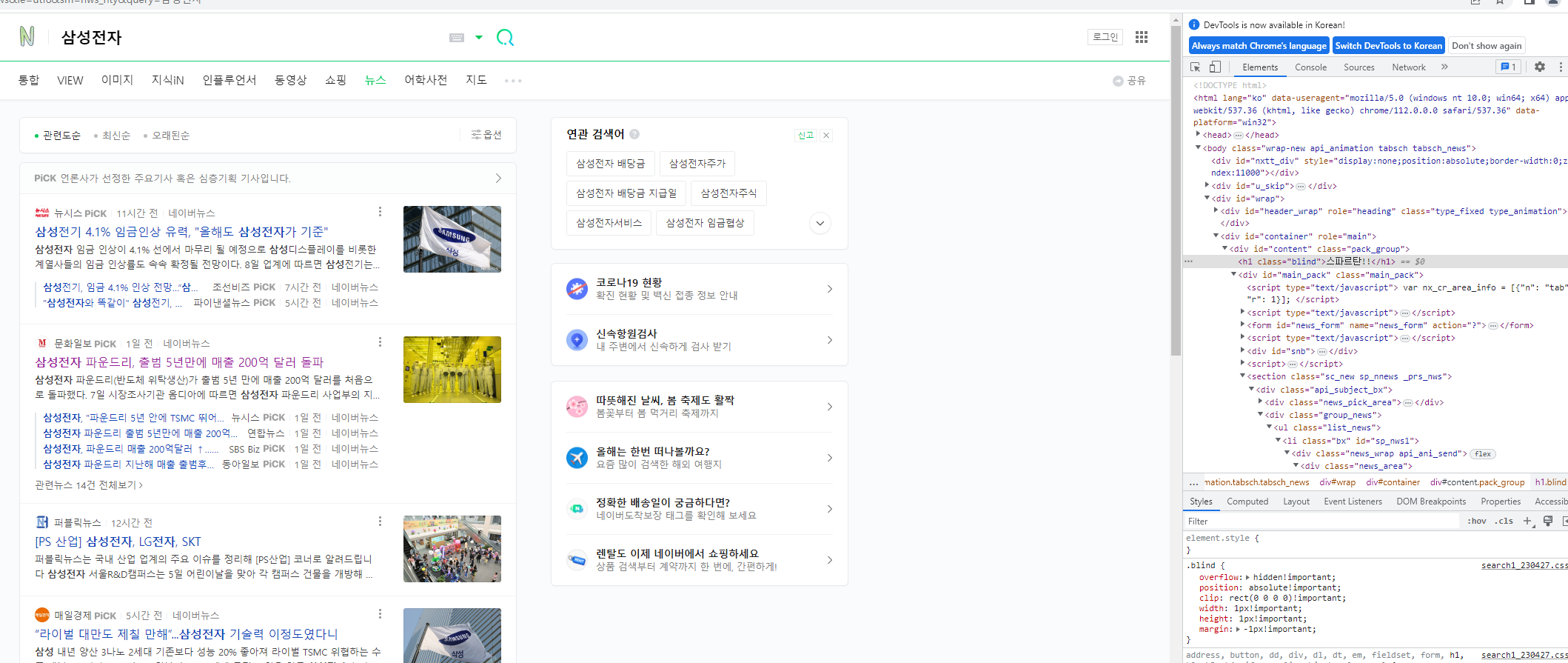Toggle the :hov element state button

tap(1477, 522)
